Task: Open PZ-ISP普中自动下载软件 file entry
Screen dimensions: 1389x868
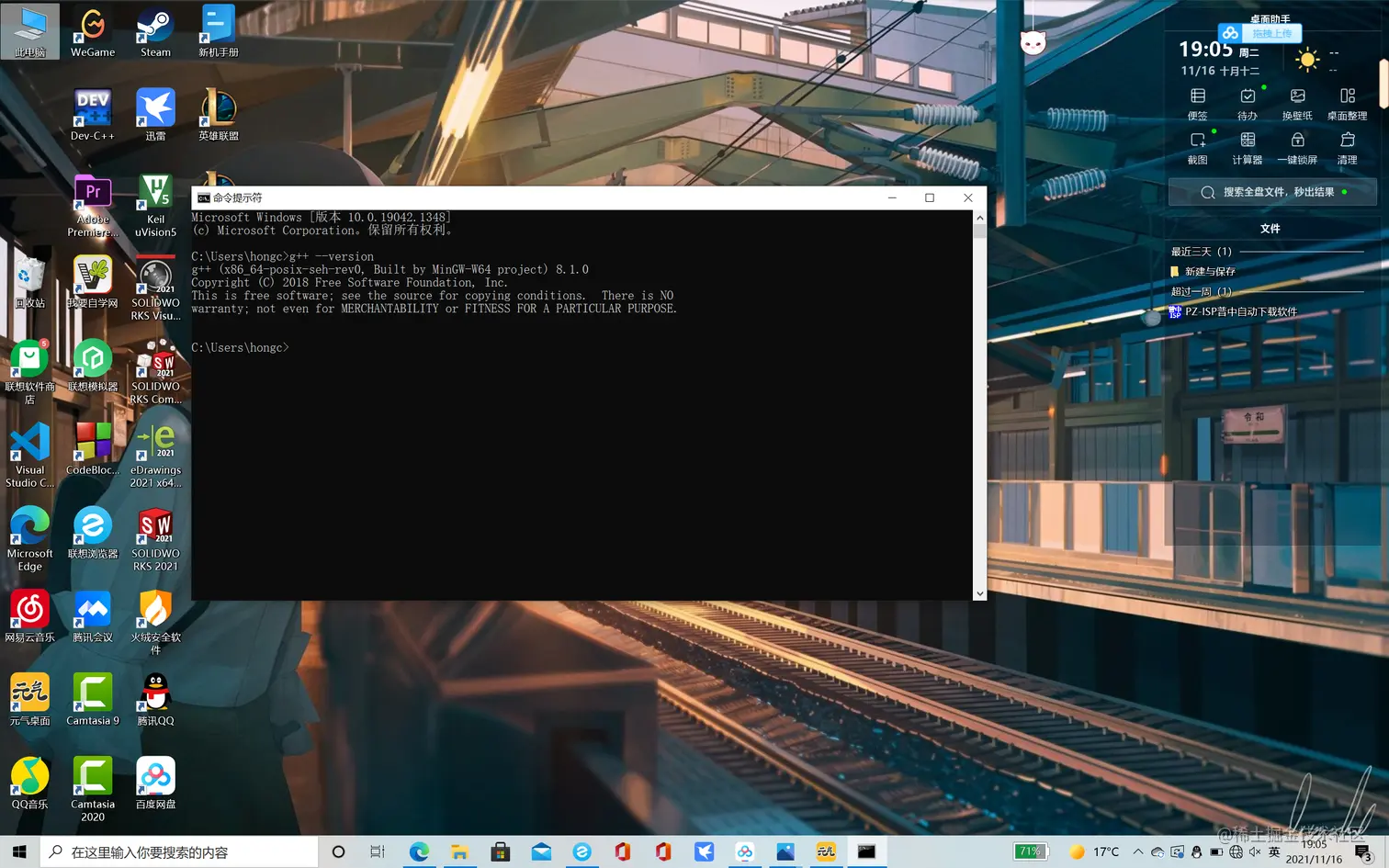Action: point(1234,312)
